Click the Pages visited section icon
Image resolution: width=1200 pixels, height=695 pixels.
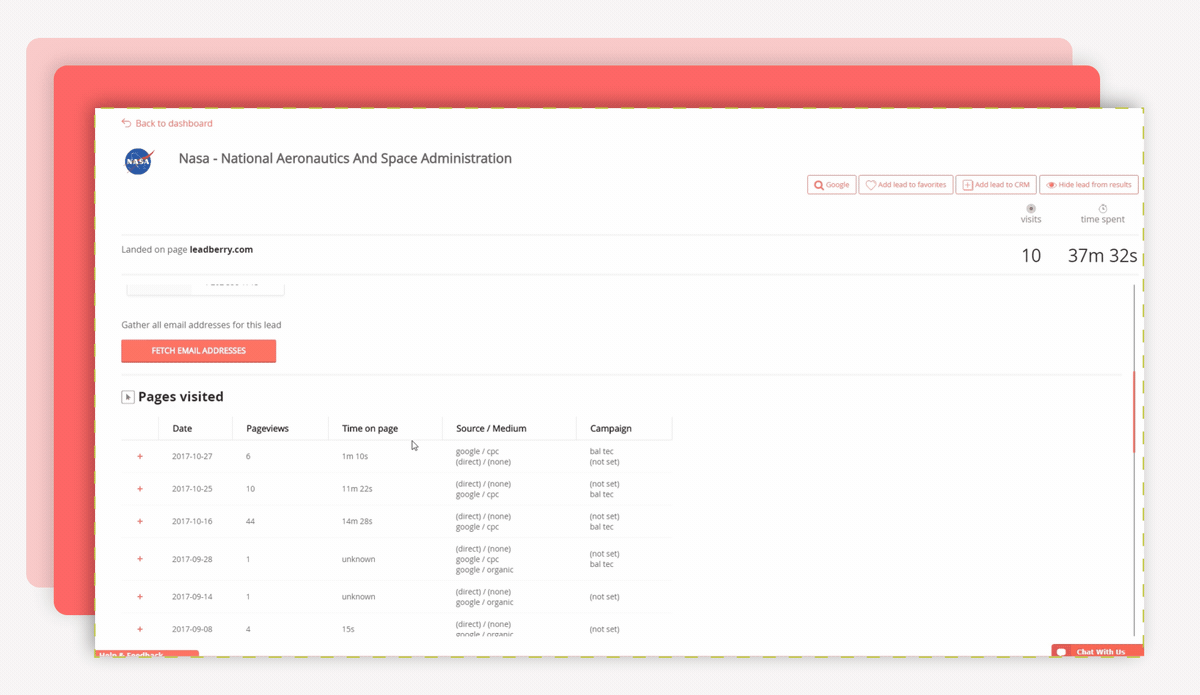click(128, 397)
